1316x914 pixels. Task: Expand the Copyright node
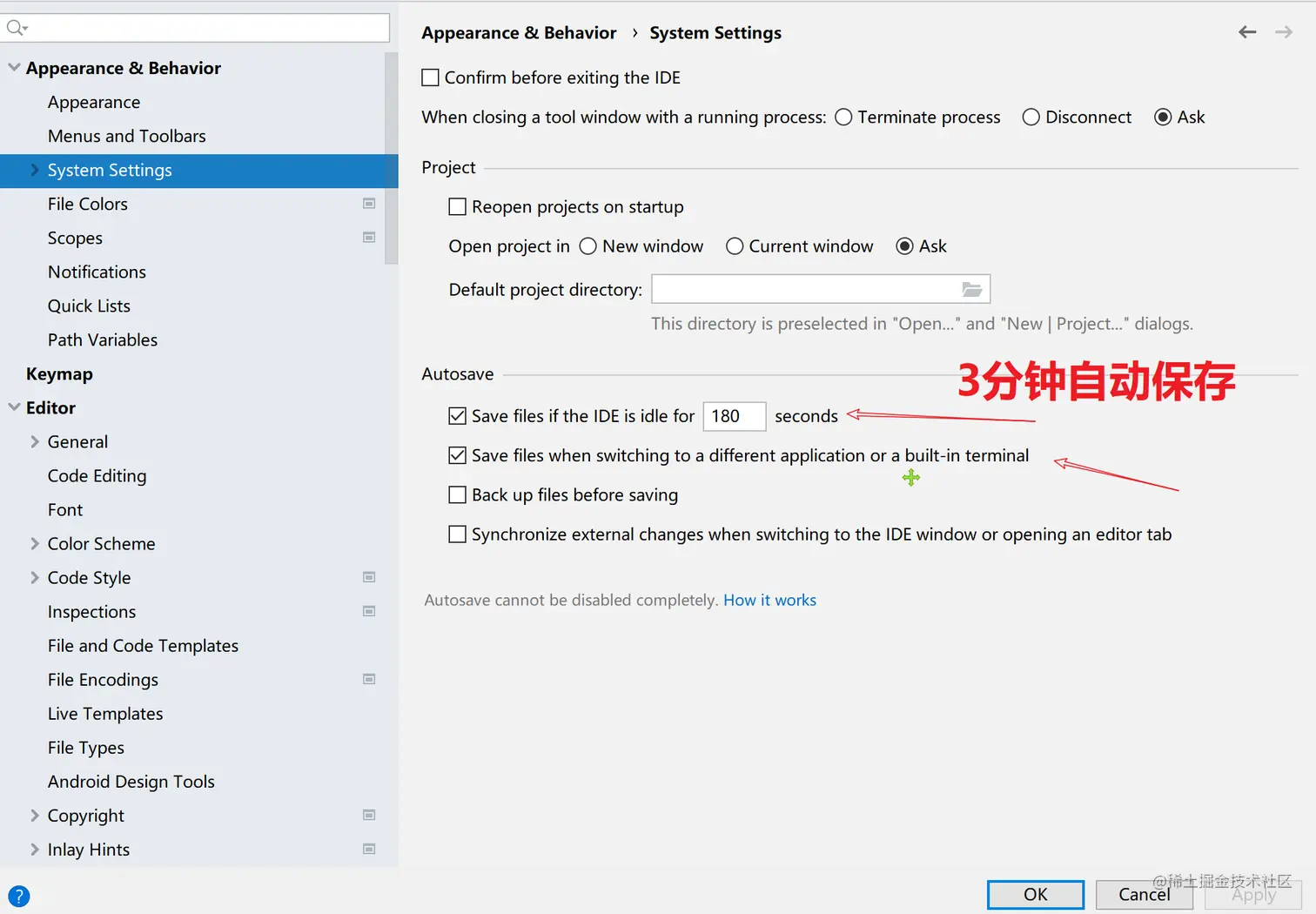pyautogui.click(x=35, y=815)
